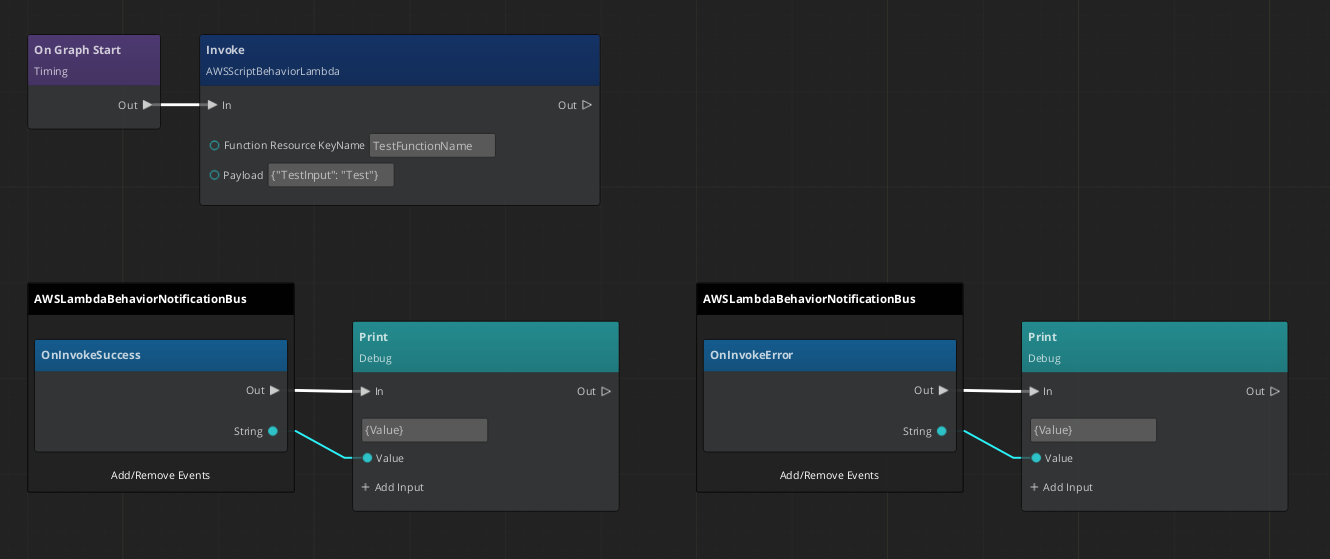Select the Payload data pin circle

coord(214,176)
